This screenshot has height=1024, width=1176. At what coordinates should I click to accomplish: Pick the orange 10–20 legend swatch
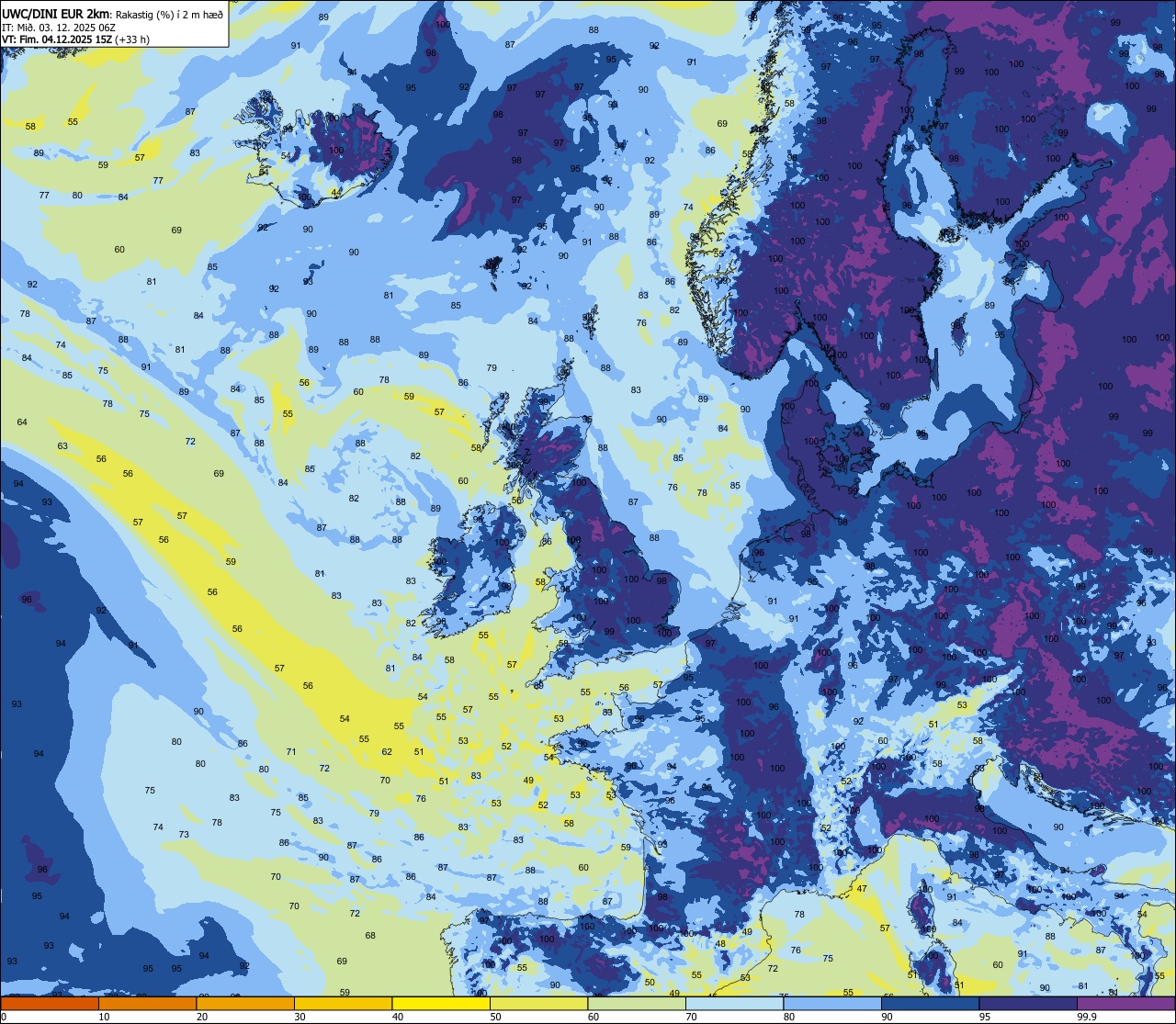coord(147,1003)
